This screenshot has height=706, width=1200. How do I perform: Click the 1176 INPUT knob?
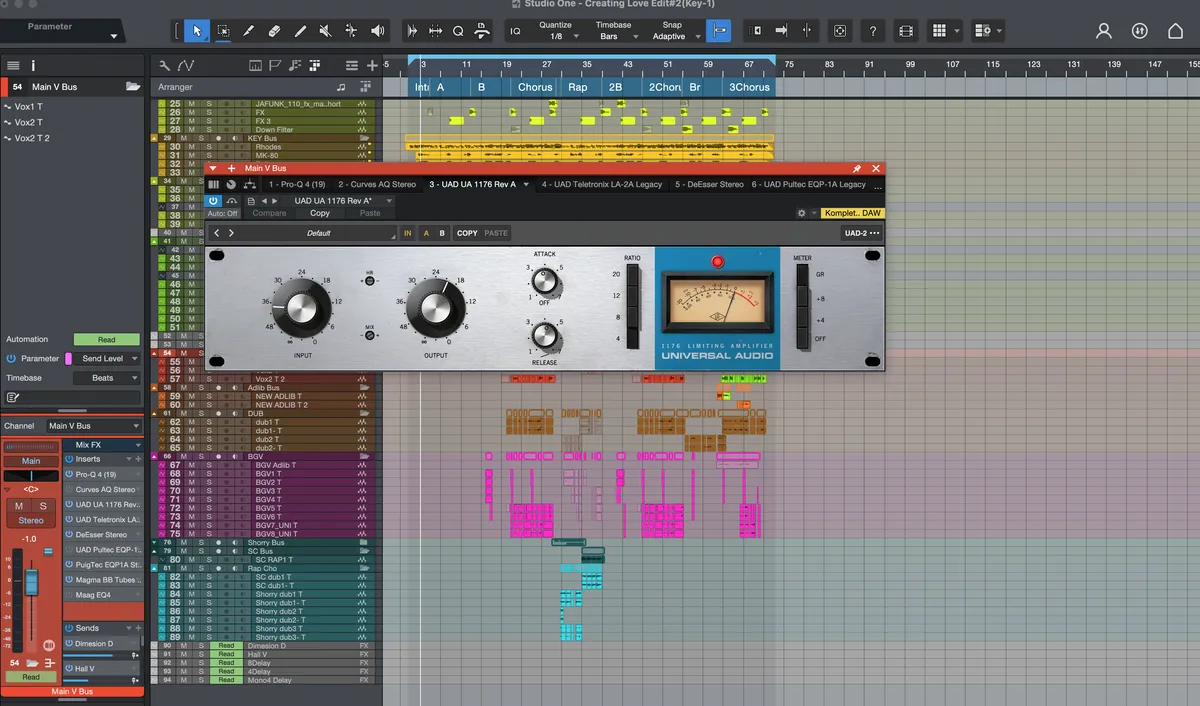click(302, 308)
